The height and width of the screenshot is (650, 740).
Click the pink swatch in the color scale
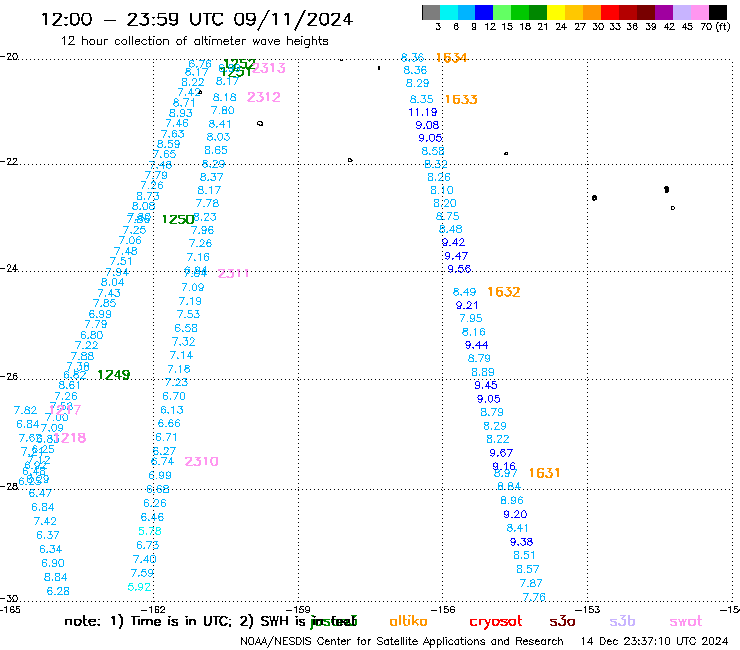pos(699,12)
